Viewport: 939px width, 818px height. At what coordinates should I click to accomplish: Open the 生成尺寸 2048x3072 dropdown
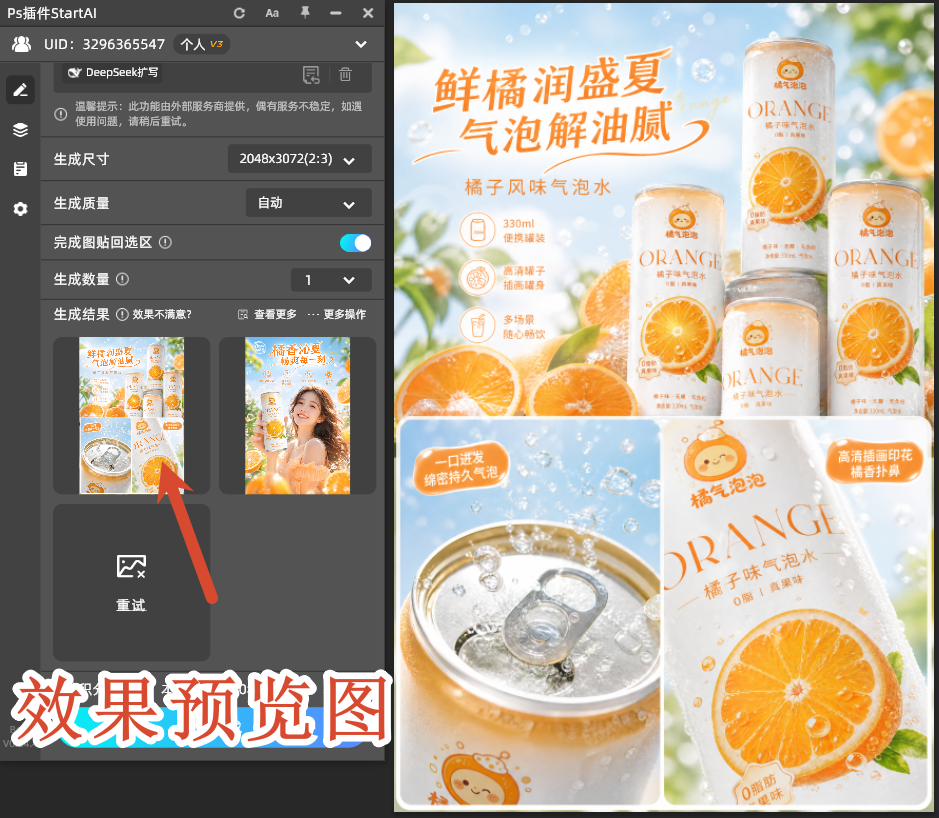click(x=299, y=159)
